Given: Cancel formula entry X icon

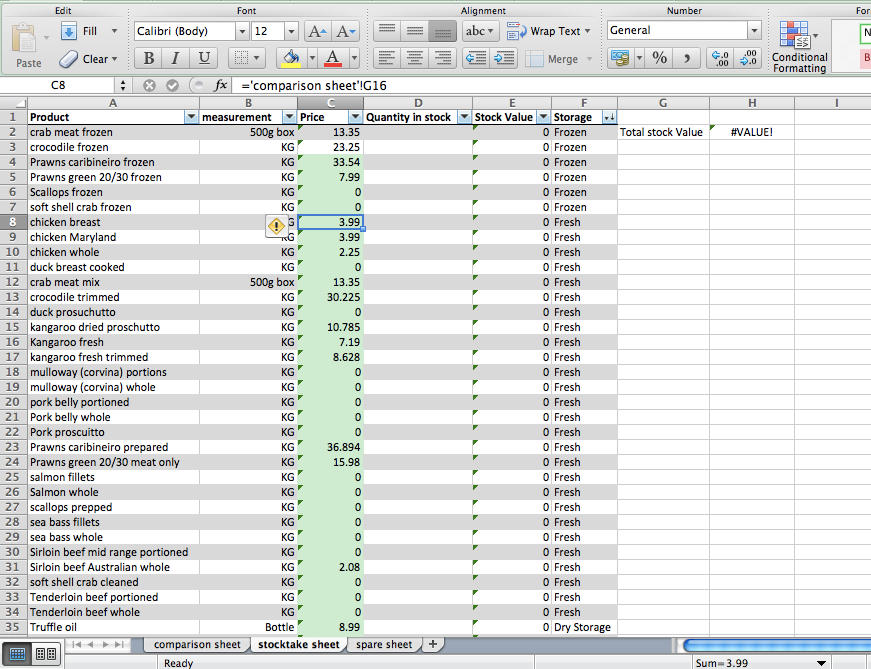Looking at the screenshot, I should [149, 86].
